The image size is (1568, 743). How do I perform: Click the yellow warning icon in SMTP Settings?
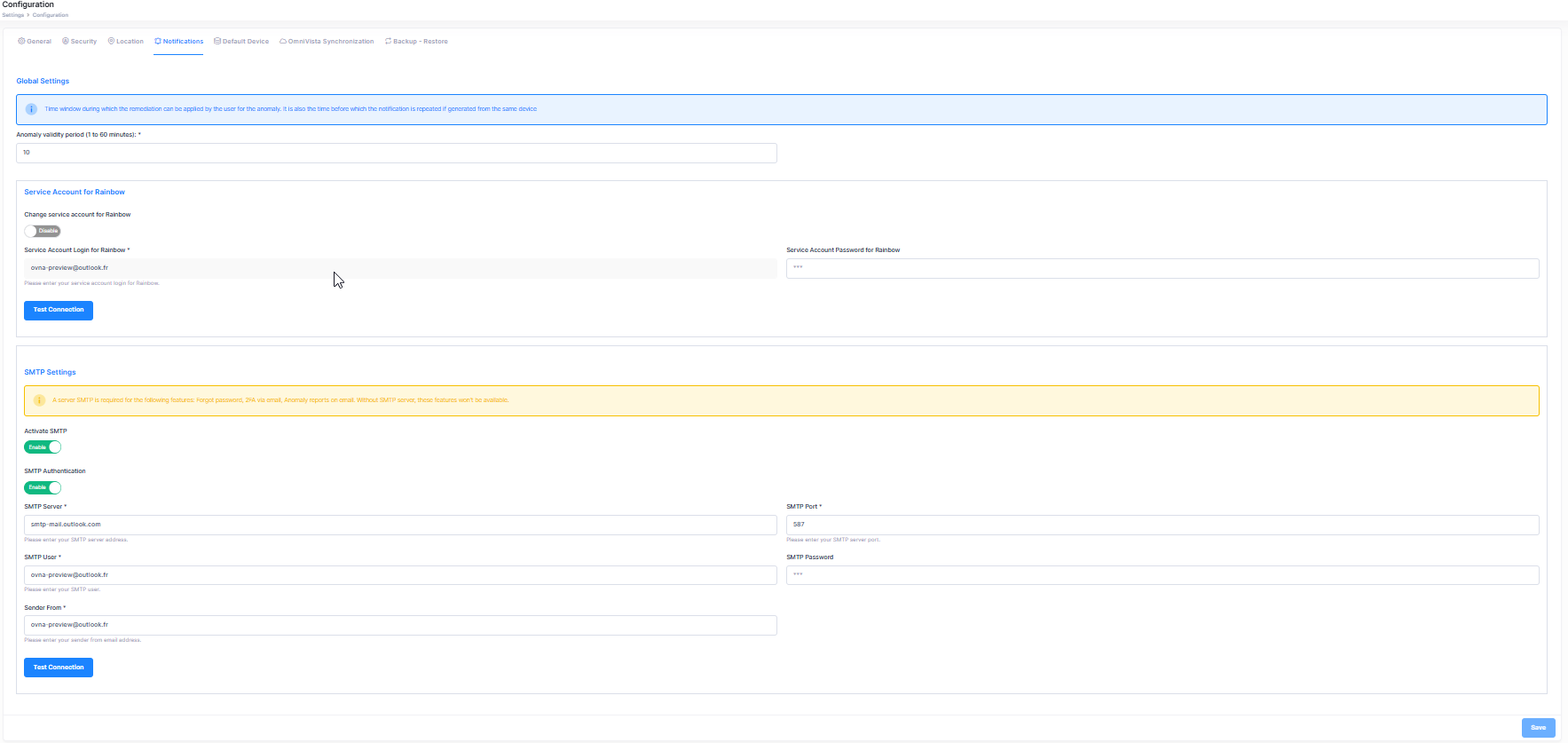click(39, 400)
